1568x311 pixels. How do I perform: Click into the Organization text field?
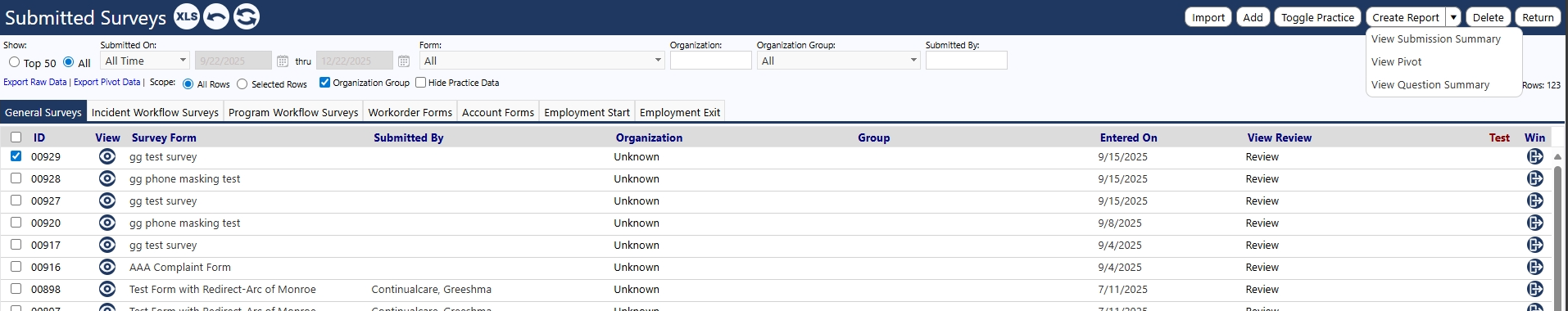tap(710, 61)
